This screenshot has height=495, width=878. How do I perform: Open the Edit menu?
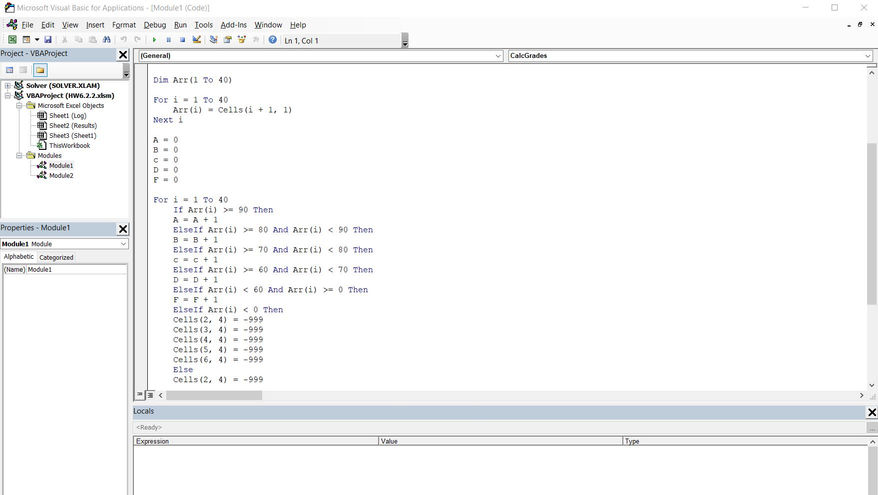(48, 25)
